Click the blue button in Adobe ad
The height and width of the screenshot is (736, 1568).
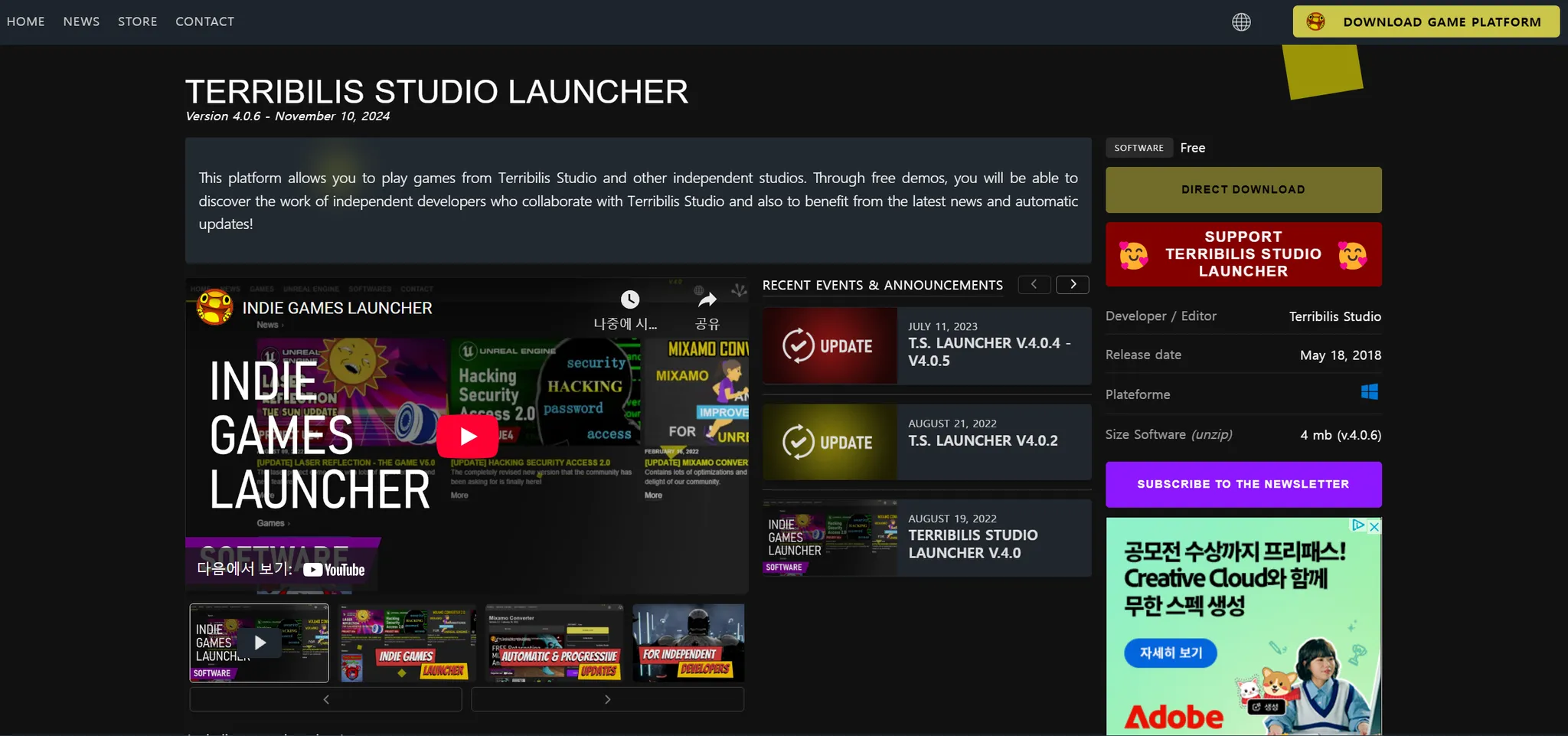(x=1171, y=653)
